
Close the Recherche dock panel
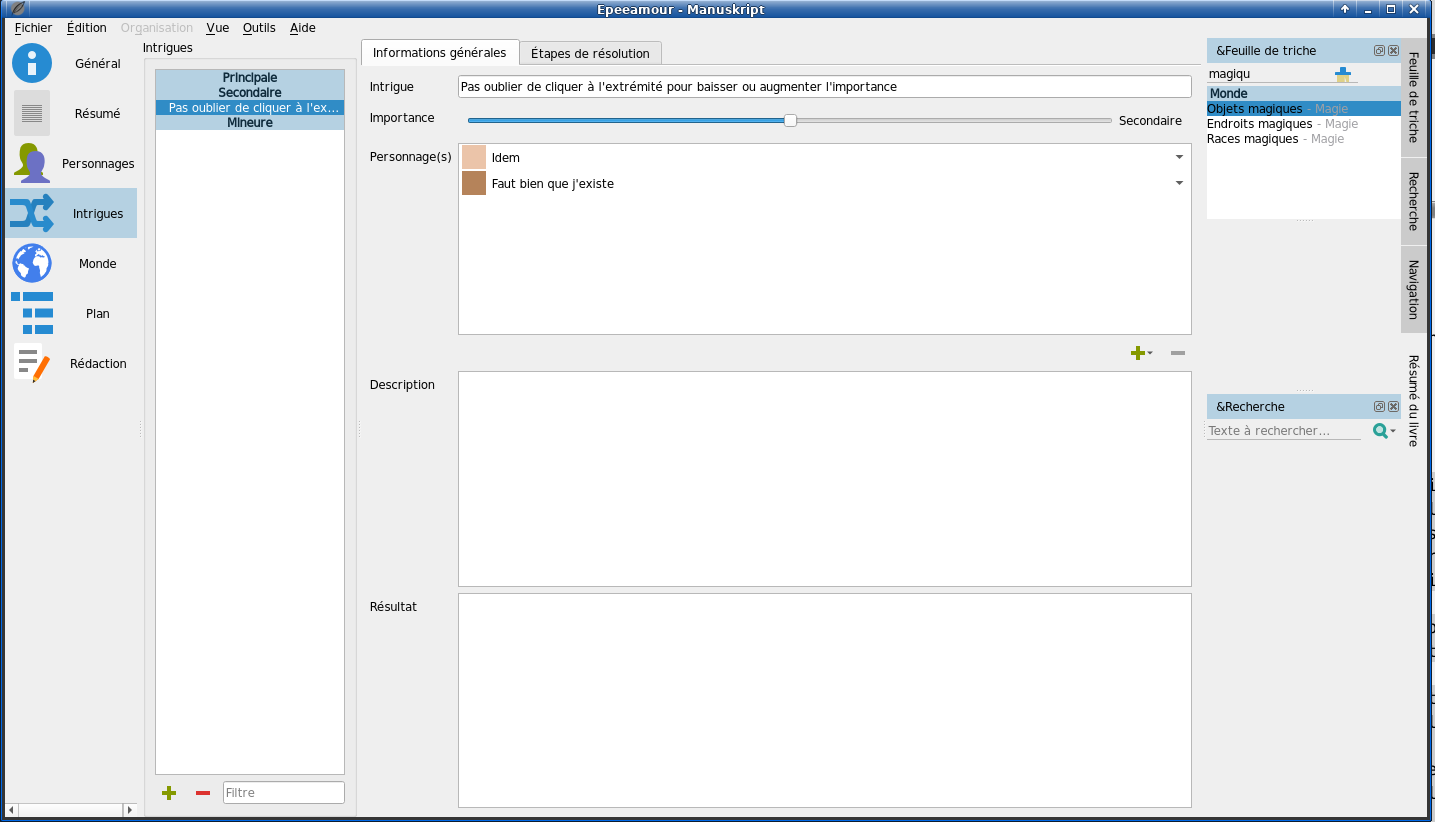click(x=1393, y=406)
